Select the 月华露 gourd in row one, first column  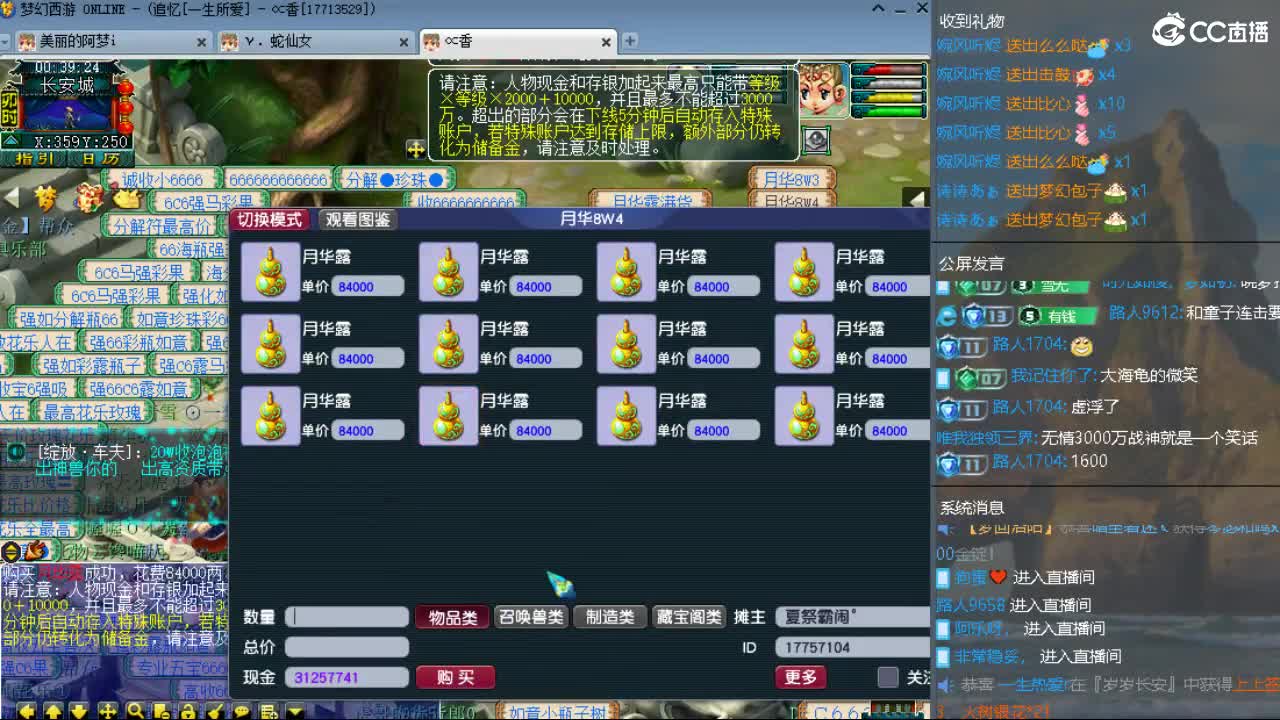(x=270, y=272)
